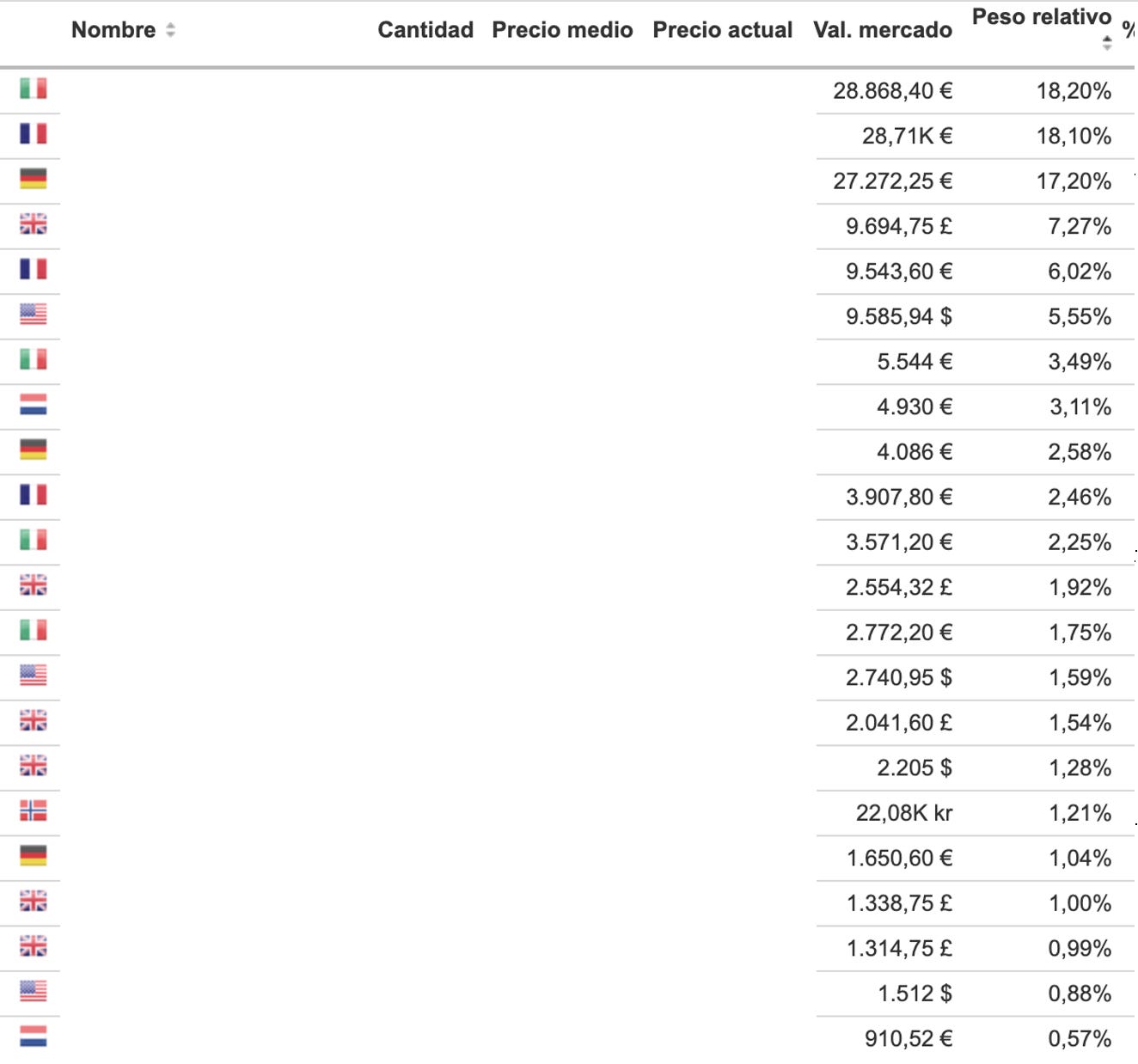Image resolution: width=1138 pixels, height=1064 pixels.
Task: Click the Italian flag in the 28.868,40 € row
Action: click(x=34, y=89)
